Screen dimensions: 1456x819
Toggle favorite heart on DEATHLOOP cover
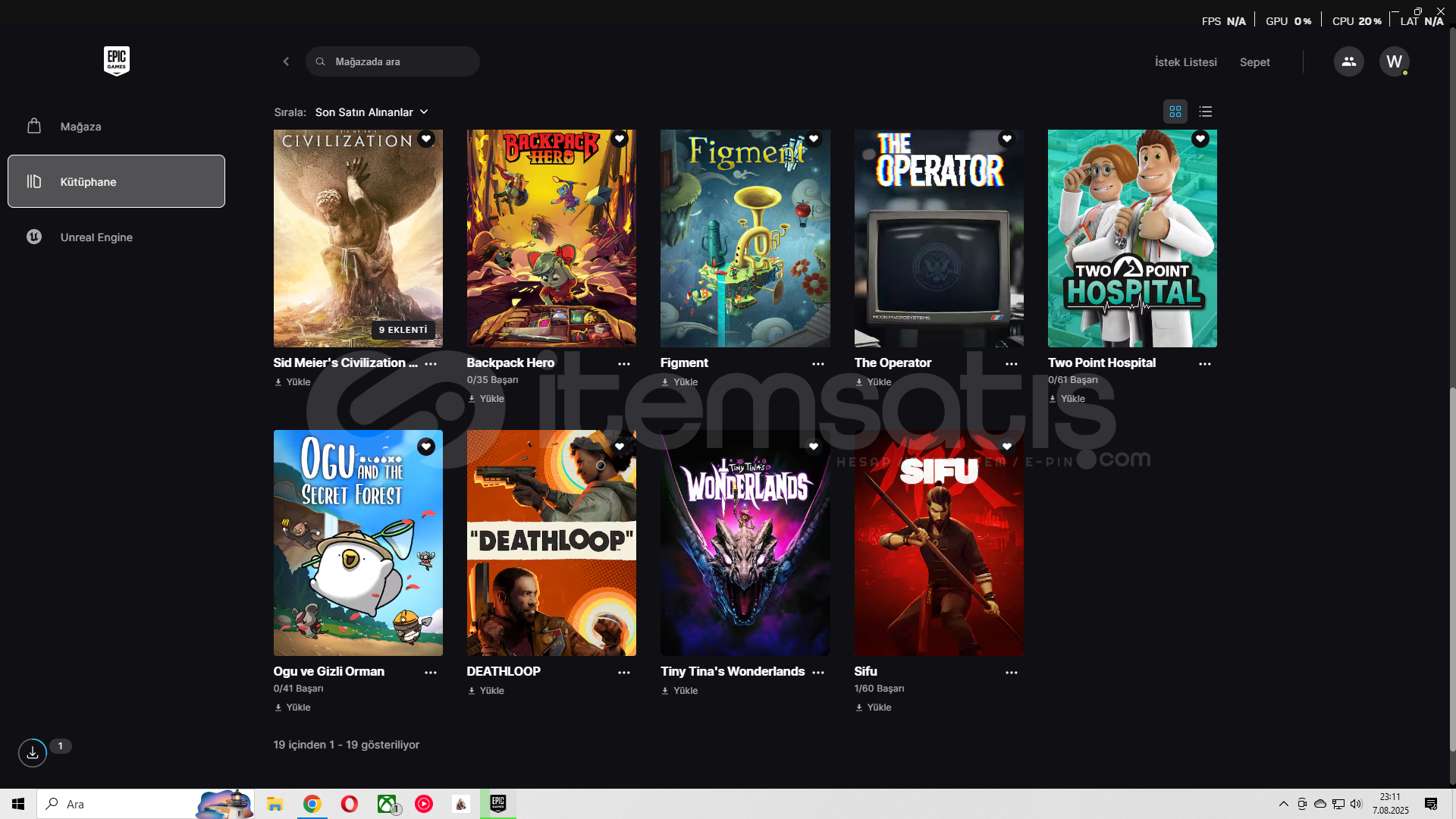(620, 447)
